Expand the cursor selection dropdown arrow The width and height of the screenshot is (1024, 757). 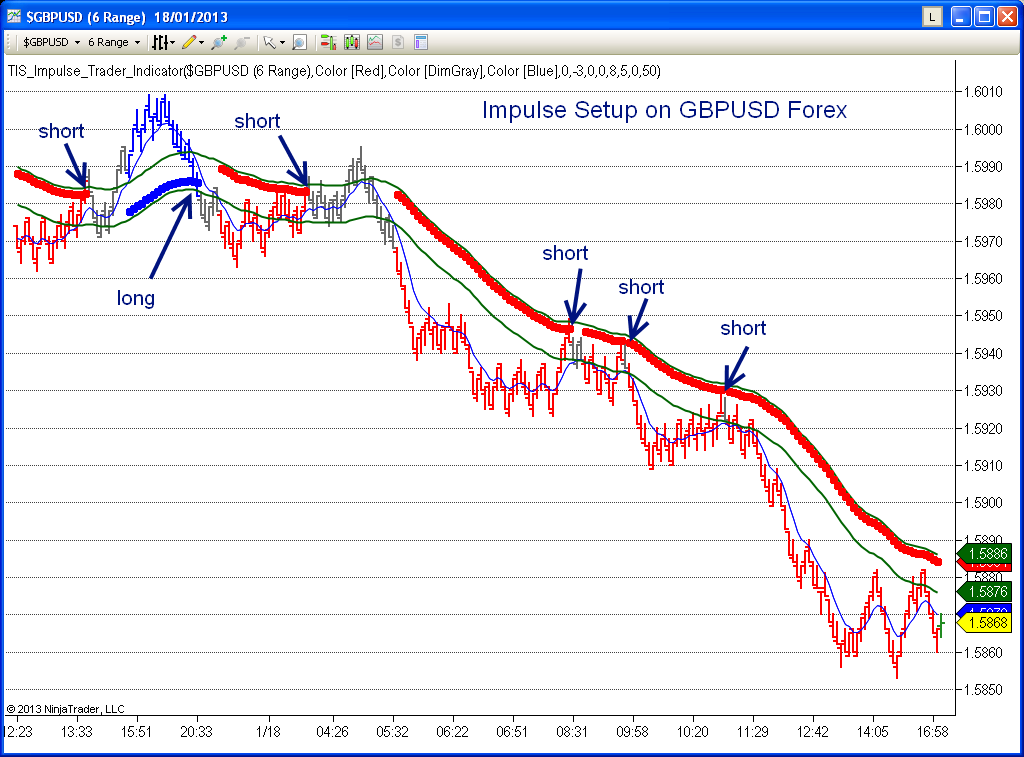(x=281, y=42)
